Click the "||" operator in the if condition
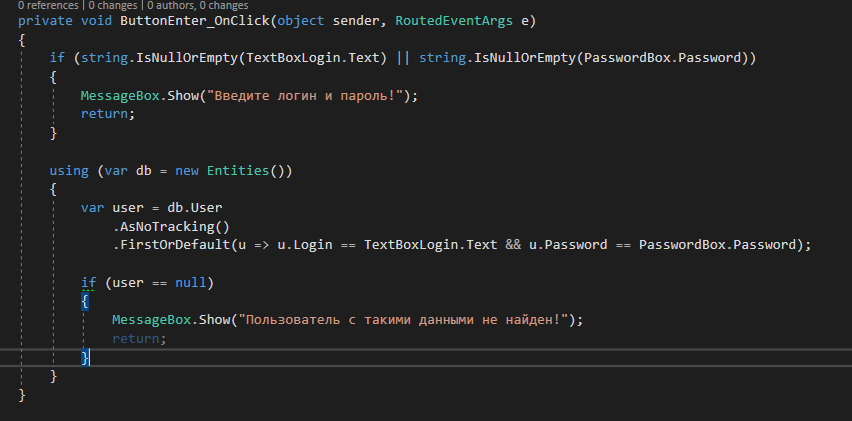This screenshot has height=421, width=852. pyautogui.click(x=403, y=58)
